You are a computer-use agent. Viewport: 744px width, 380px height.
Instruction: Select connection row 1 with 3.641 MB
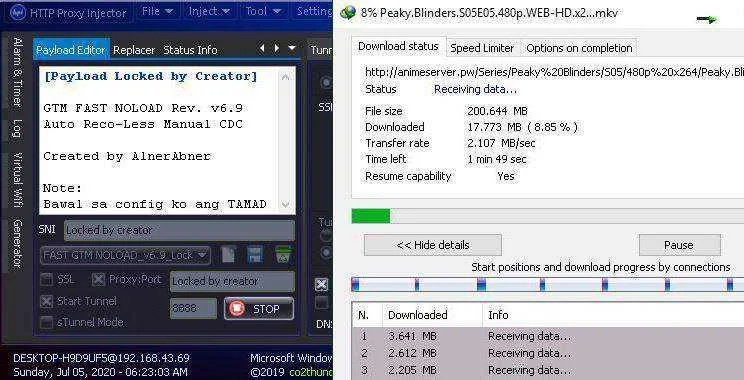[x=548, y=336]
